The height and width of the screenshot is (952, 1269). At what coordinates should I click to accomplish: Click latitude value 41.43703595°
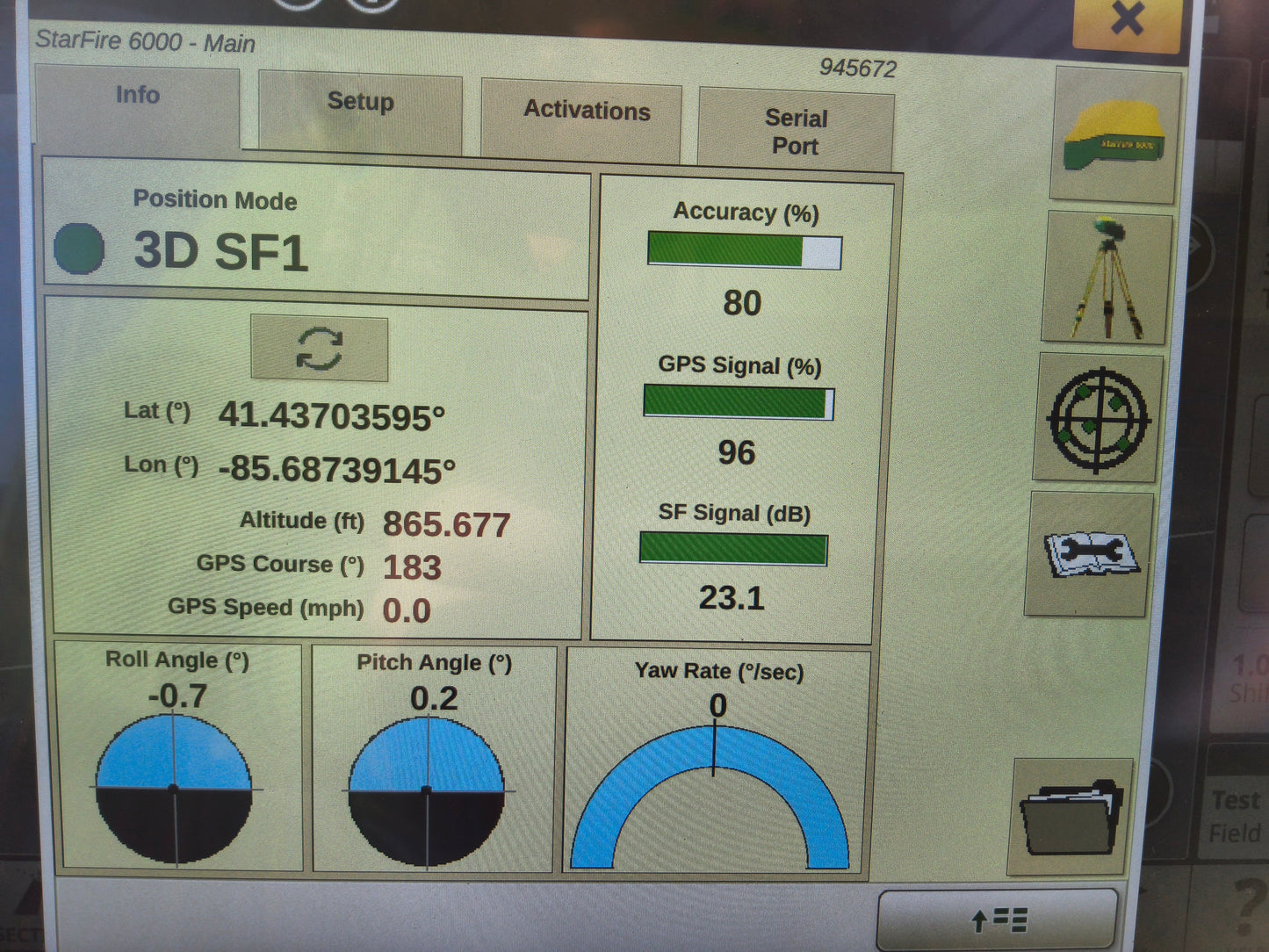coord(332,415)
